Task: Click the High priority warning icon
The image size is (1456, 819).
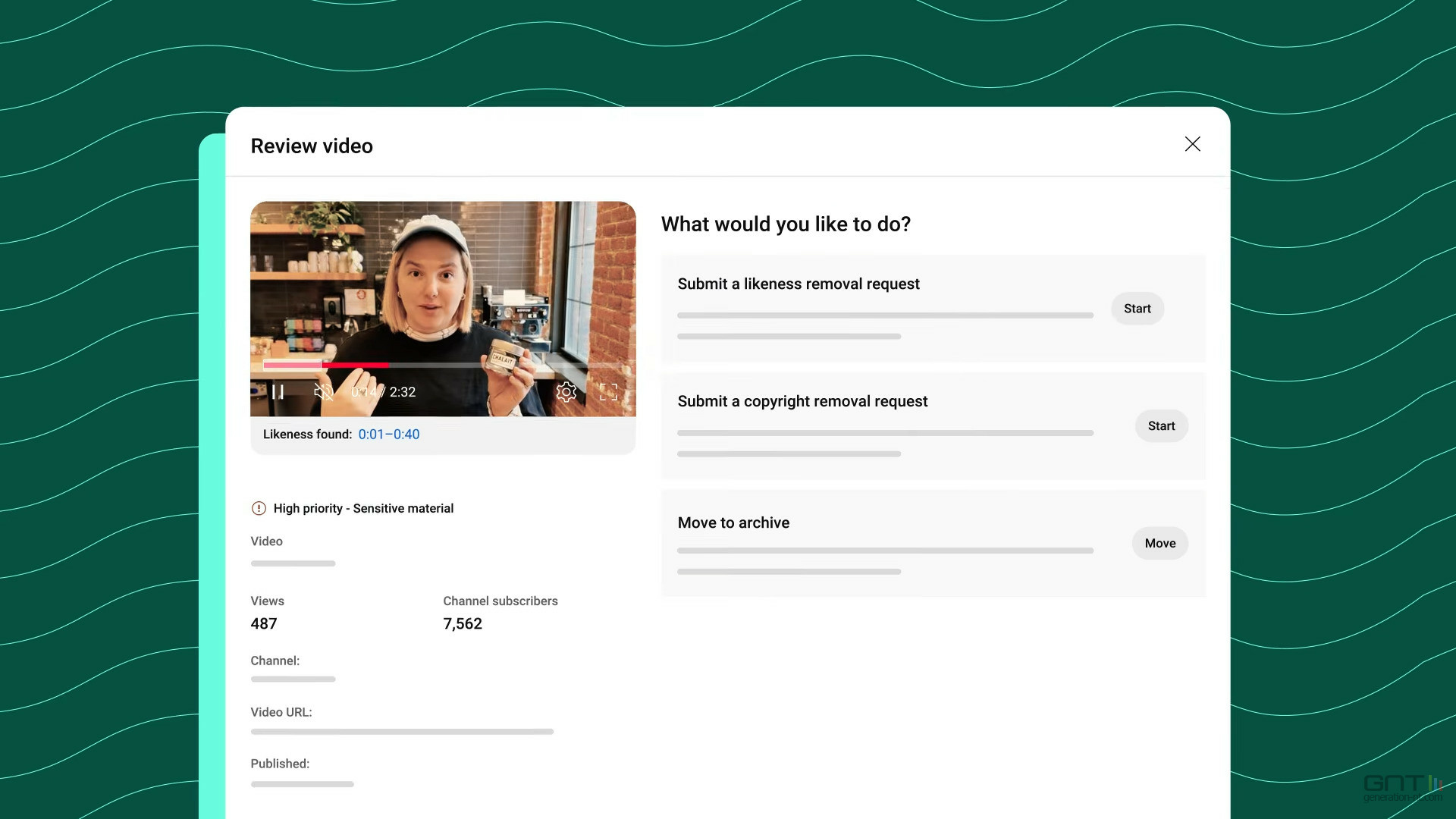Action: pos(259,508)
